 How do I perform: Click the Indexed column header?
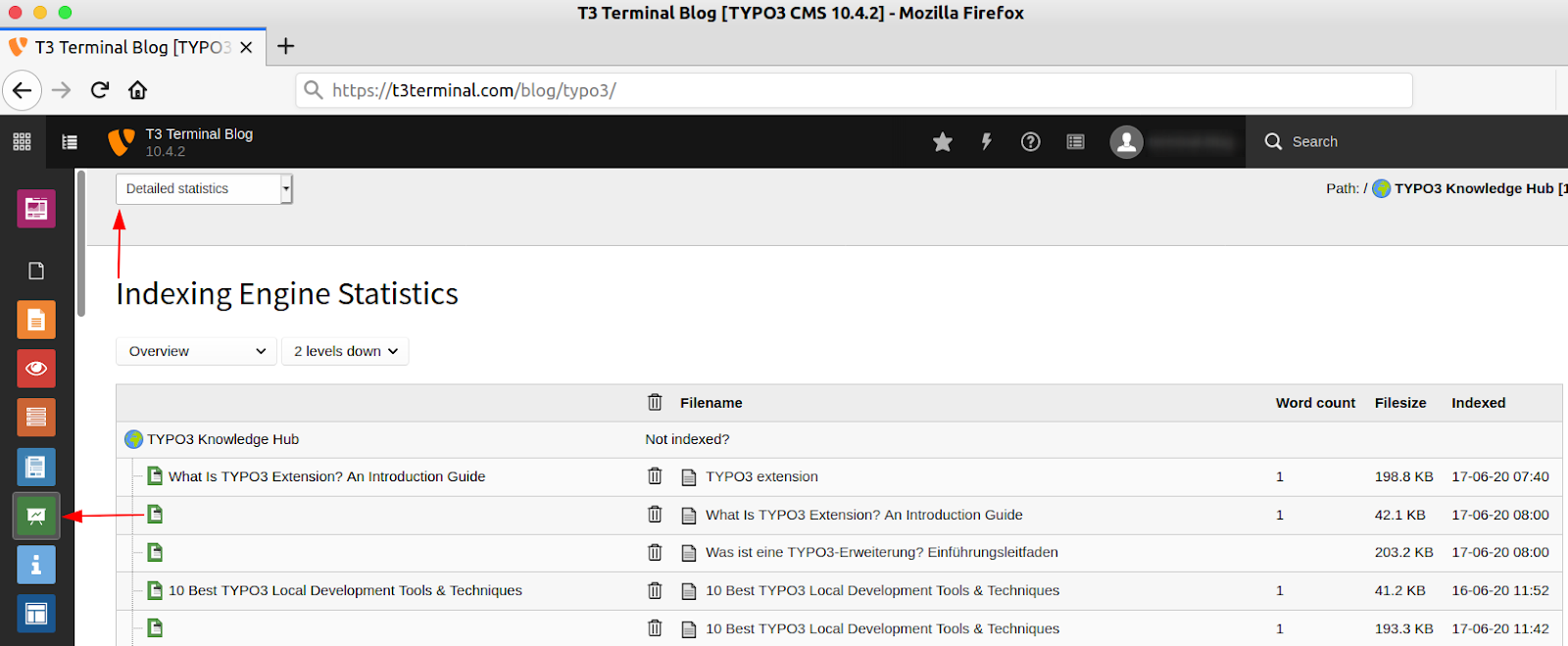point(1479,403)
